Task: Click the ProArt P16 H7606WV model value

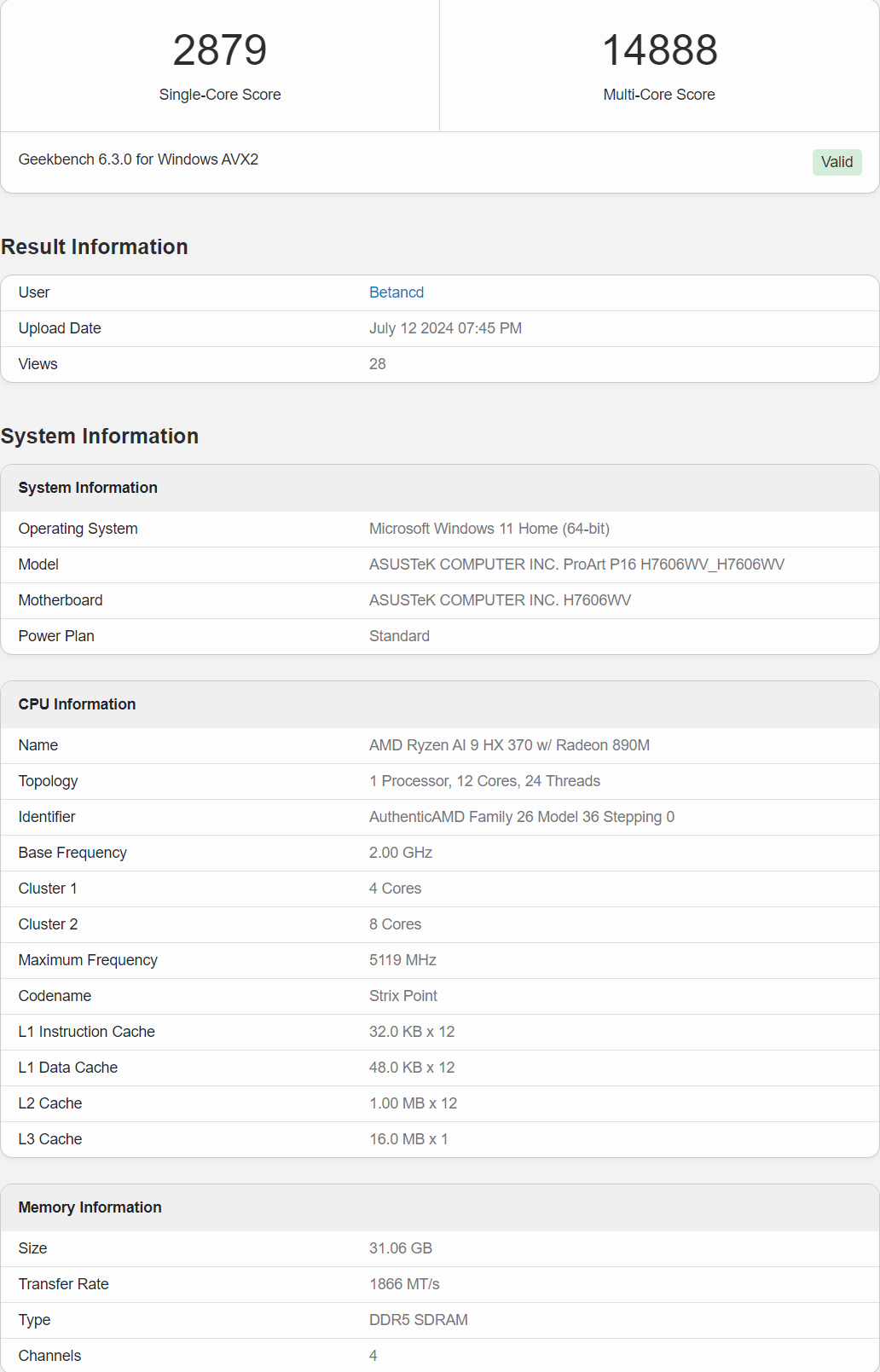Action: click(576, 564)
